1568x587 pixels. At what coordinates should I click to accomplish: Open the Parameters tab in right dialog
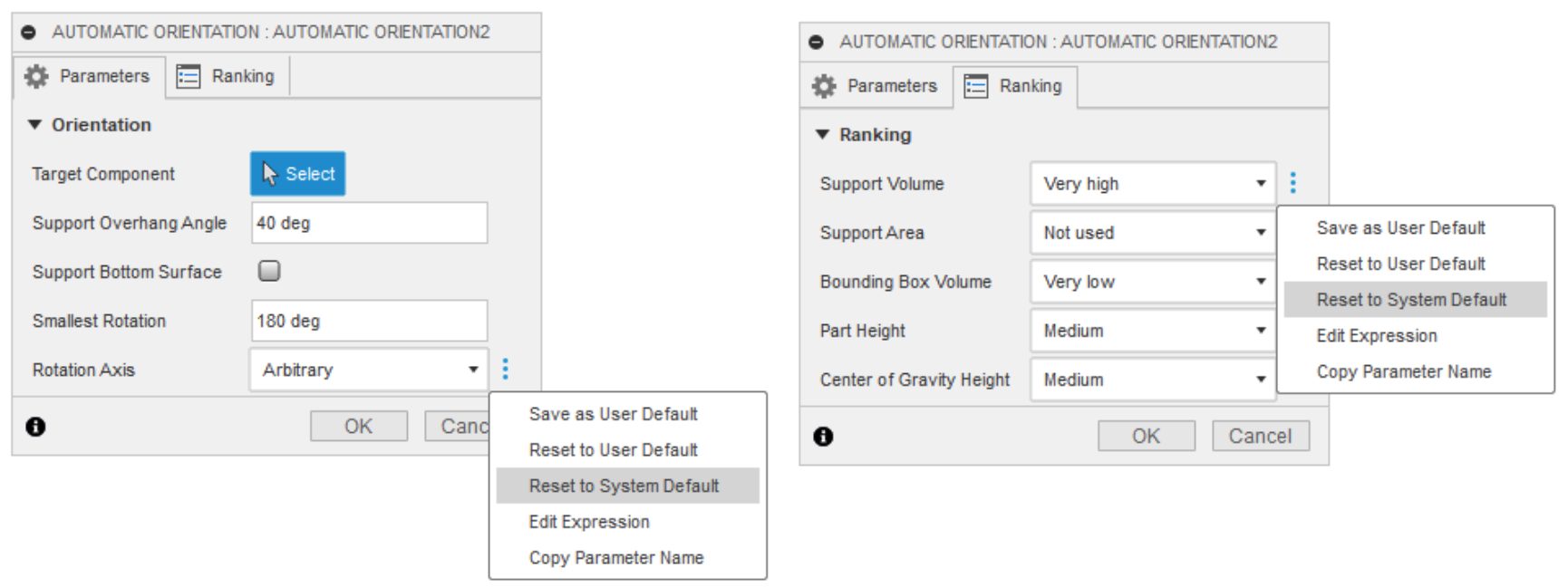pyautogui.click(x=876, y=86)
